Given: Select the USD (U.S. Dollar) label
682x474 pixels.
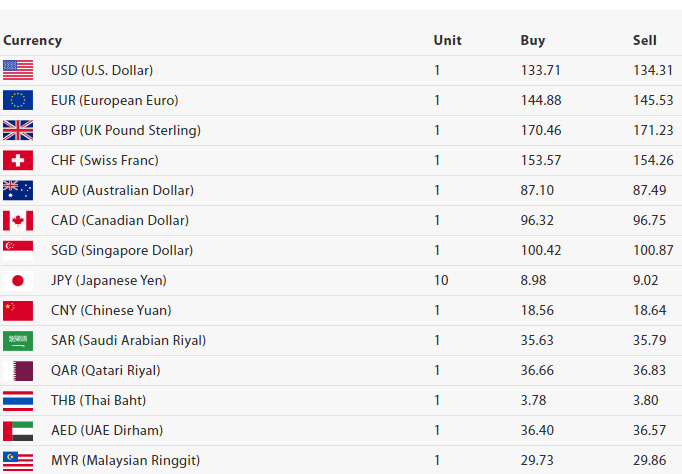Looking at the screenshot, I should pos(102,70).
